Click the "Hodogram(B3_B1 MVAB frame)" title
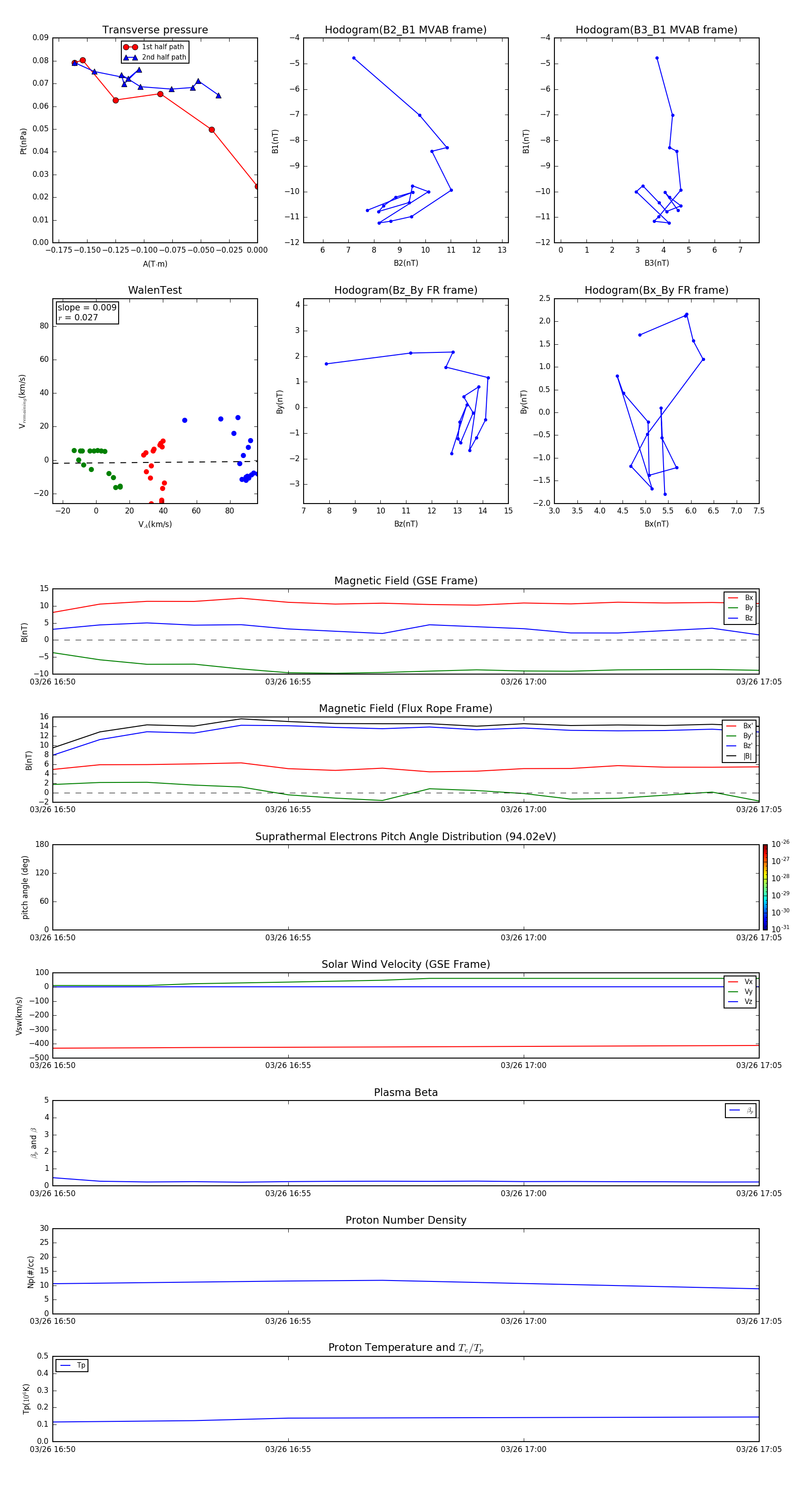812x1489 pixels. [x=656, y=30]
